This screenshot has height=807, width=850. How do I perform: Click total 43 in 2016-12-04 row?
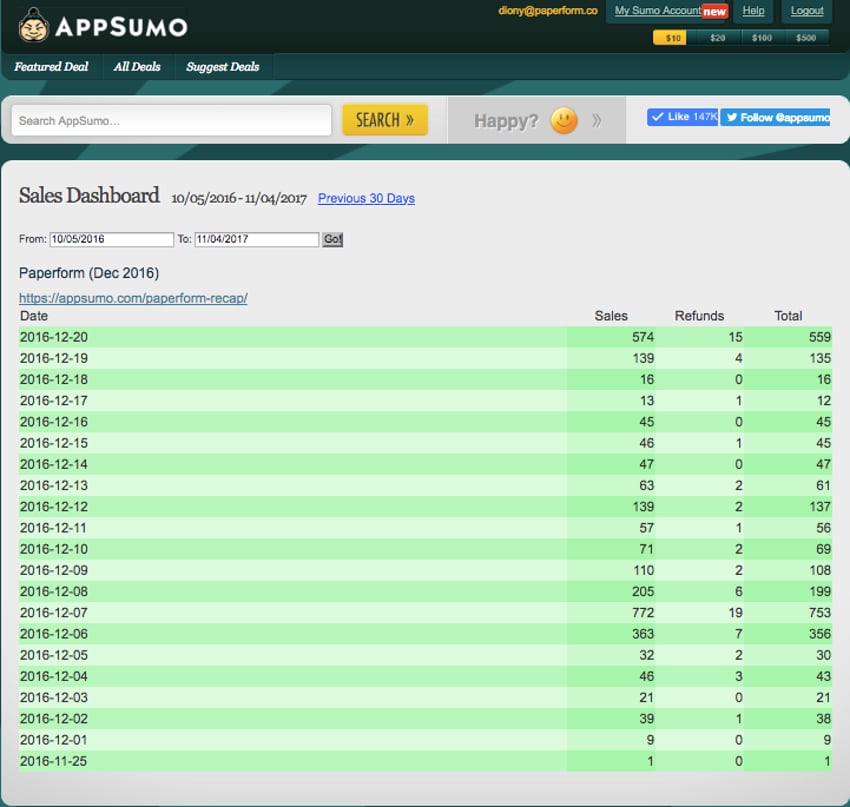tap(823, 676)
